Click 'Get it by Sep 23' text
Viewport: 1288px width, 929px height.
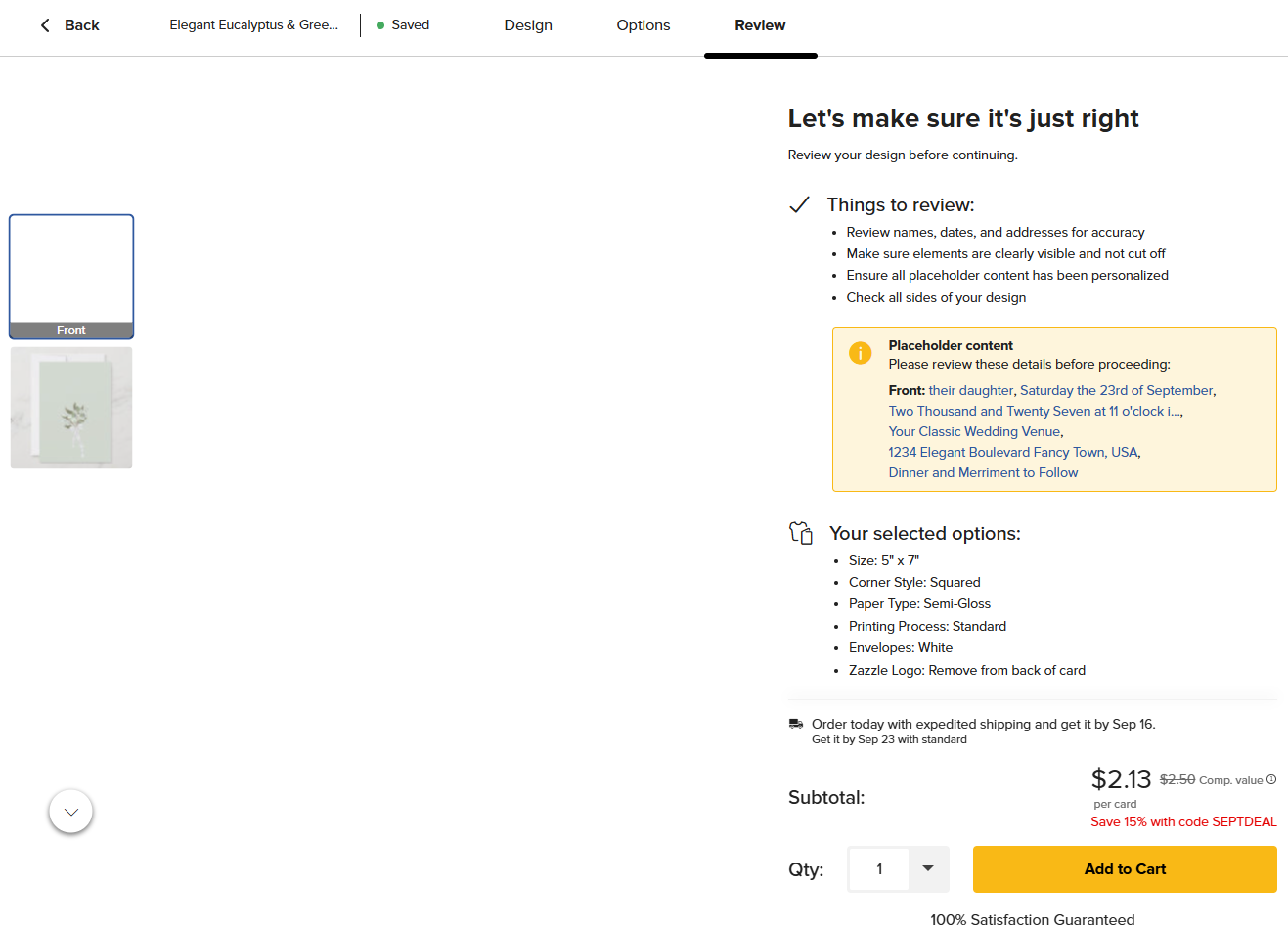point(889,739)
